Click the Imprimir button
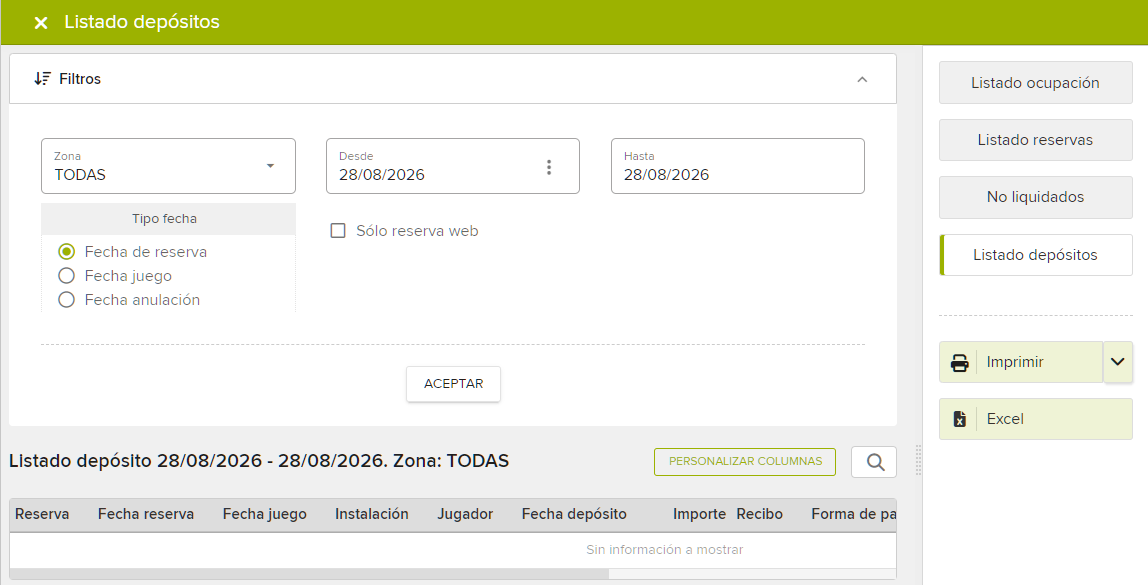This screenshot has height=585, width=1148. point(1021,362)
